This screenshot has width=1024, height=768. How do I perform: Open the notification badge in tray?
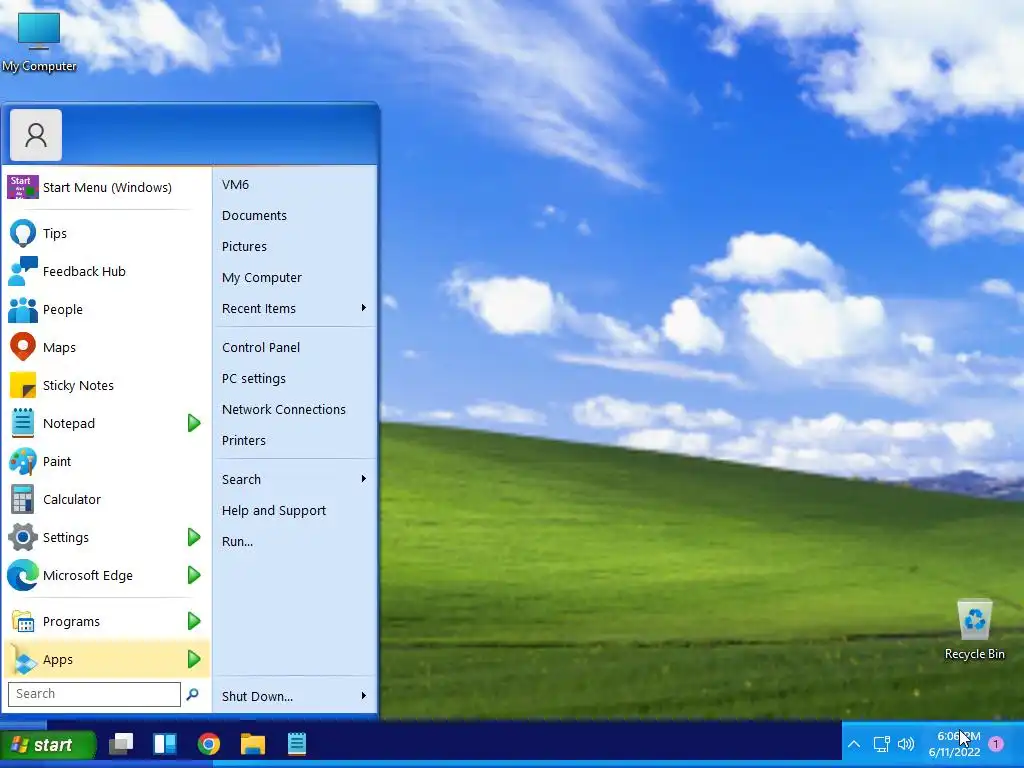(996, 744)
